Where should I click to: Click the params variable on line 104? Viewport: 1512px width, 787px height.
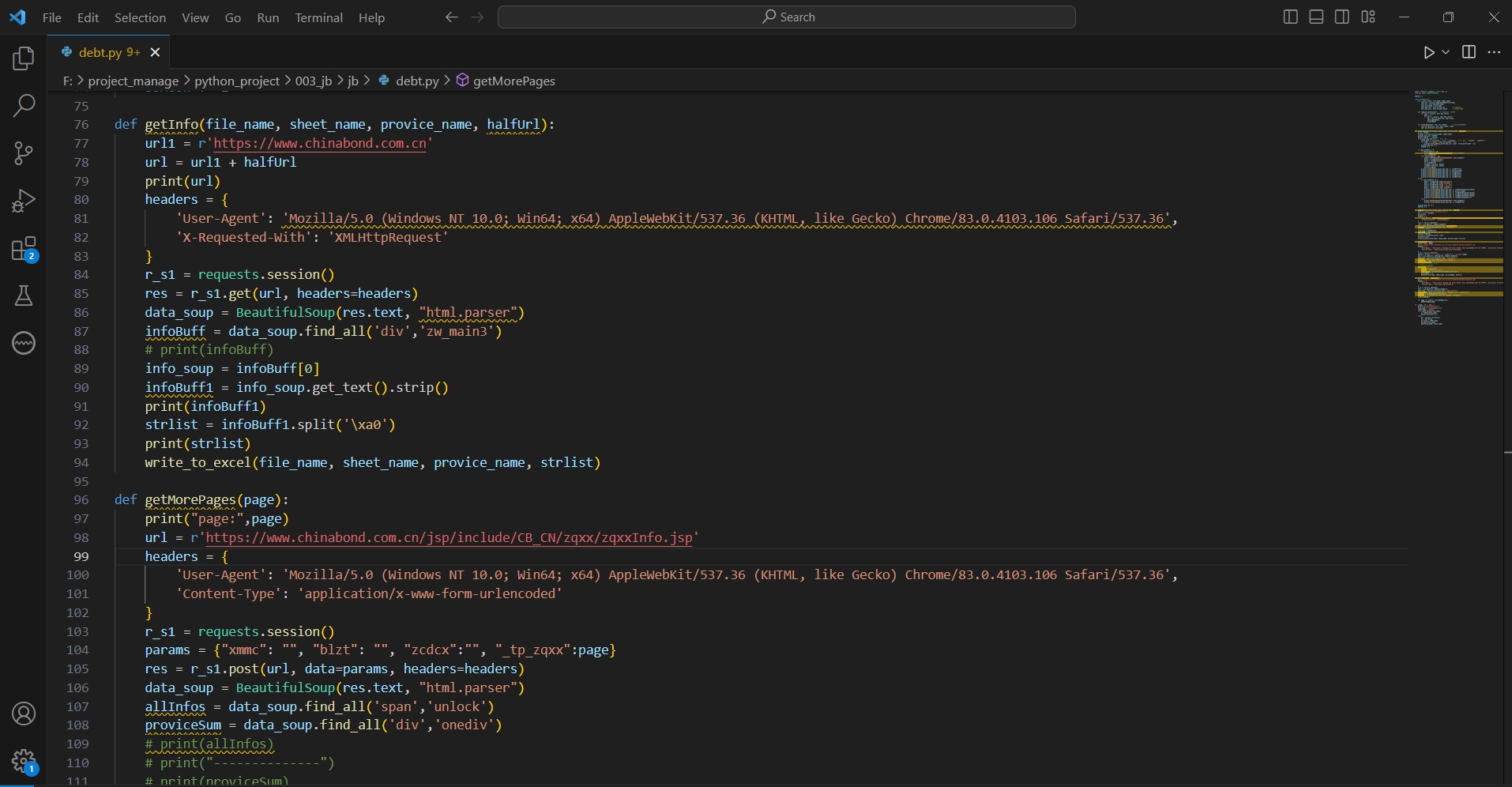tap(167, 650)
